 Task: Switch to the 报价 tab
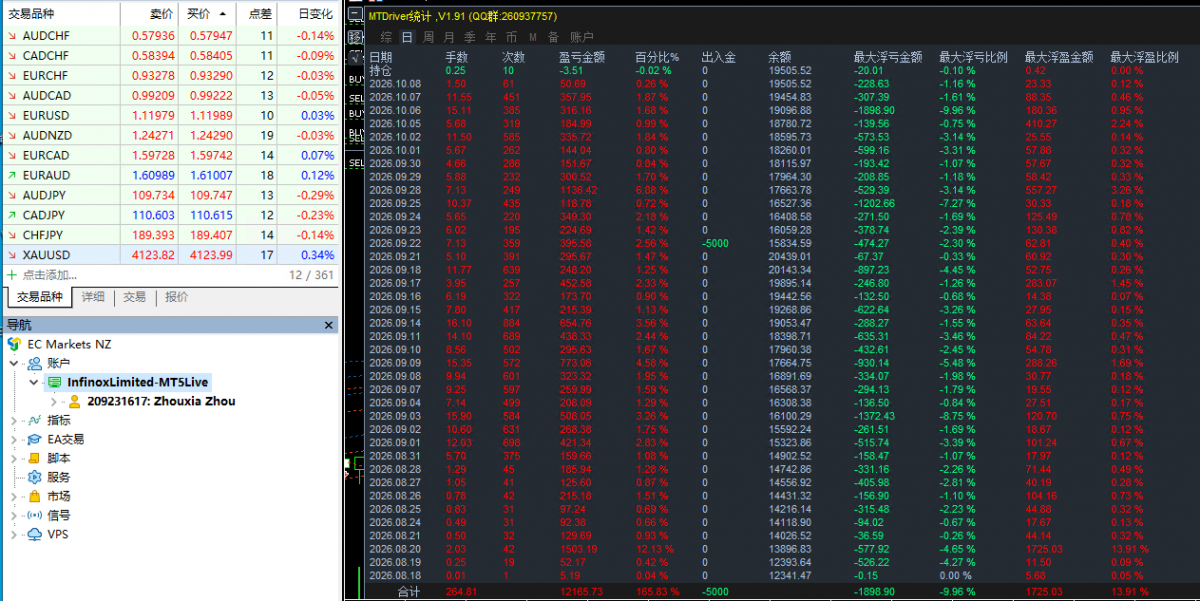[176, 297]
